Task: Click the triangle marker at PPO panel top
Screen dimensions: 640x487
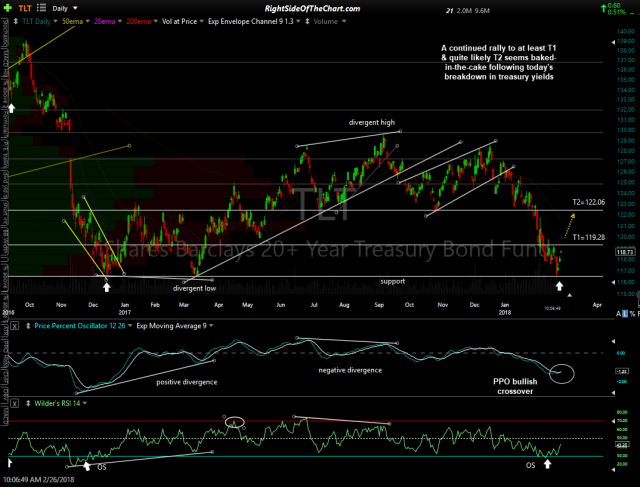Action: [613, 341]
